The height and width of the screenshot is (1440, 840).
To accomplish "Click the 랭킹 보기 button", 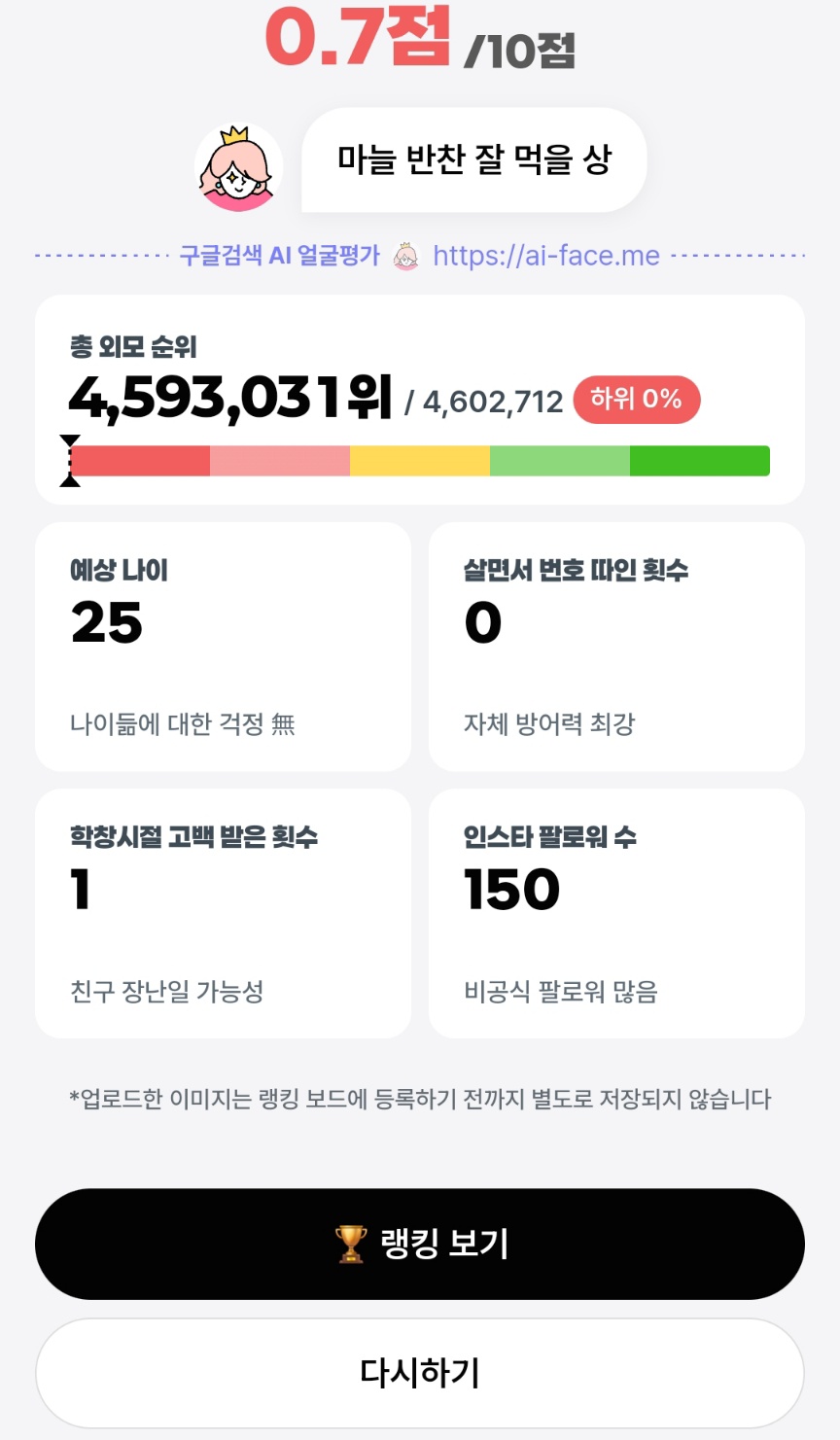I will pos(420,1244).
